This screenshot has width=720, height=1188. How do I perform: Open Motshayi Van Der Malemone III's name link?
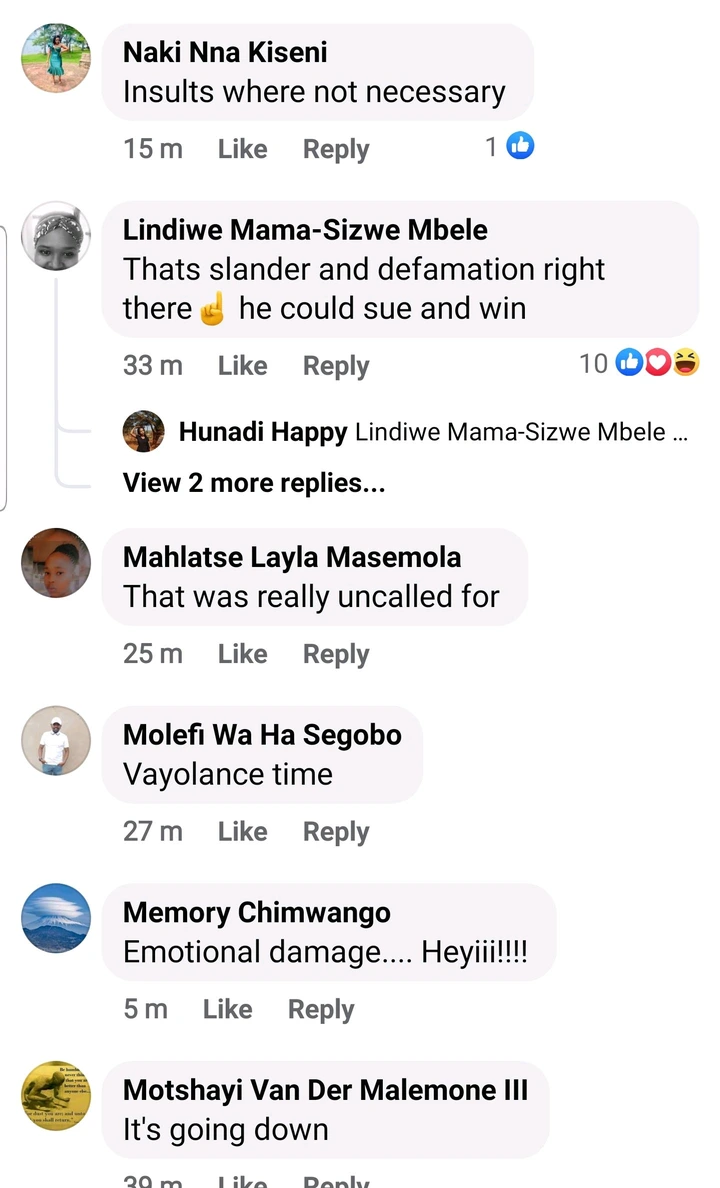325,1090
